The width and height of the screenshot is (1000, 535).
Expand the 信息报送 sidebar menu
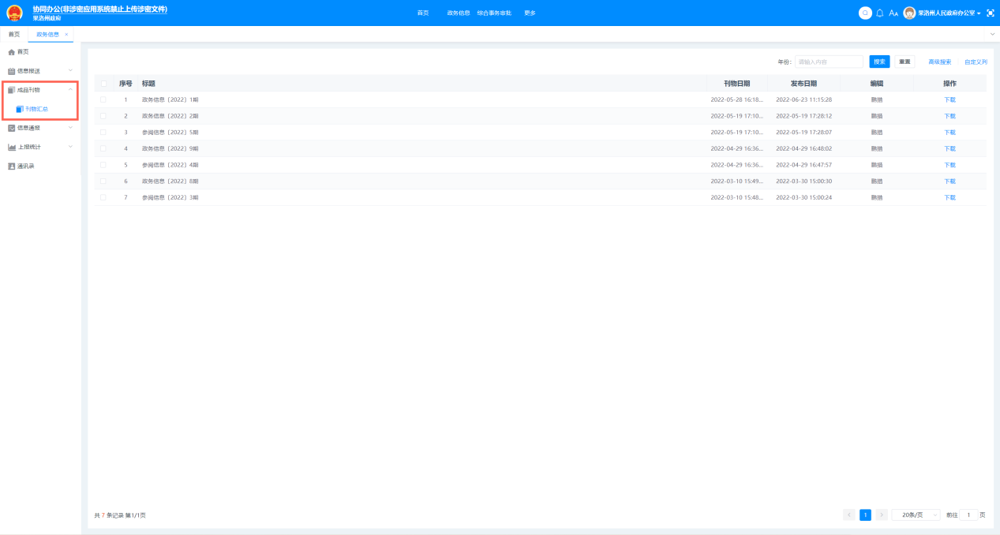[40, 71]
